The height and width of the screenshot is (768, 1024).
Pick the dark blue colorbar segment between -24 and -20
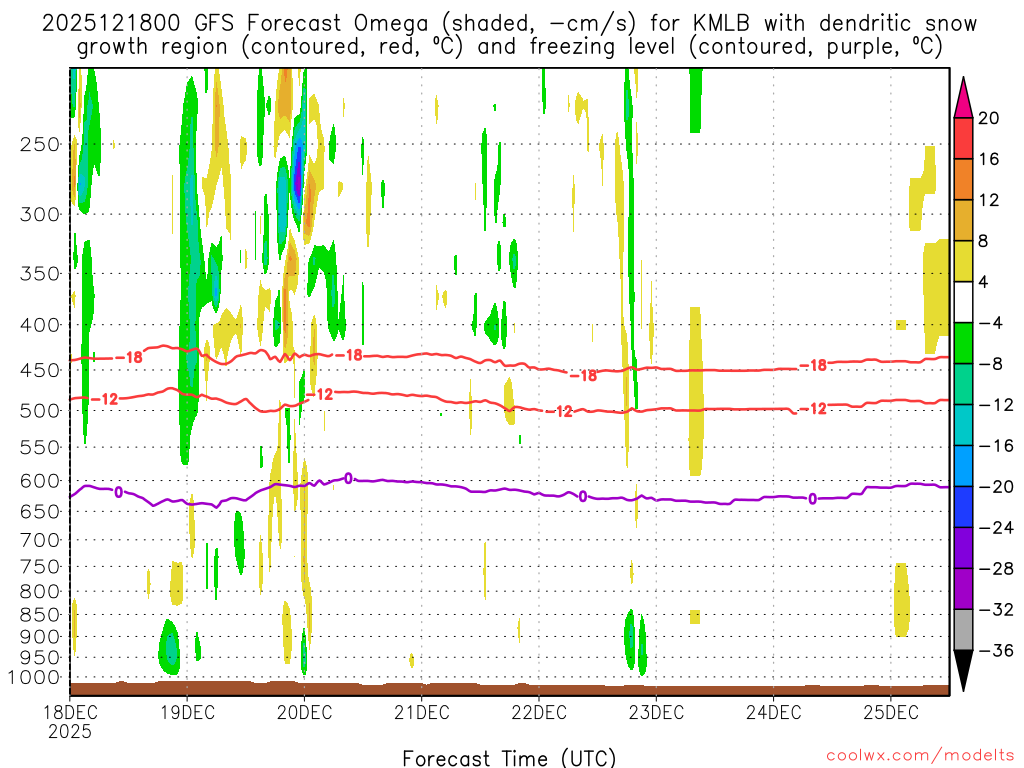coord(963,507)
